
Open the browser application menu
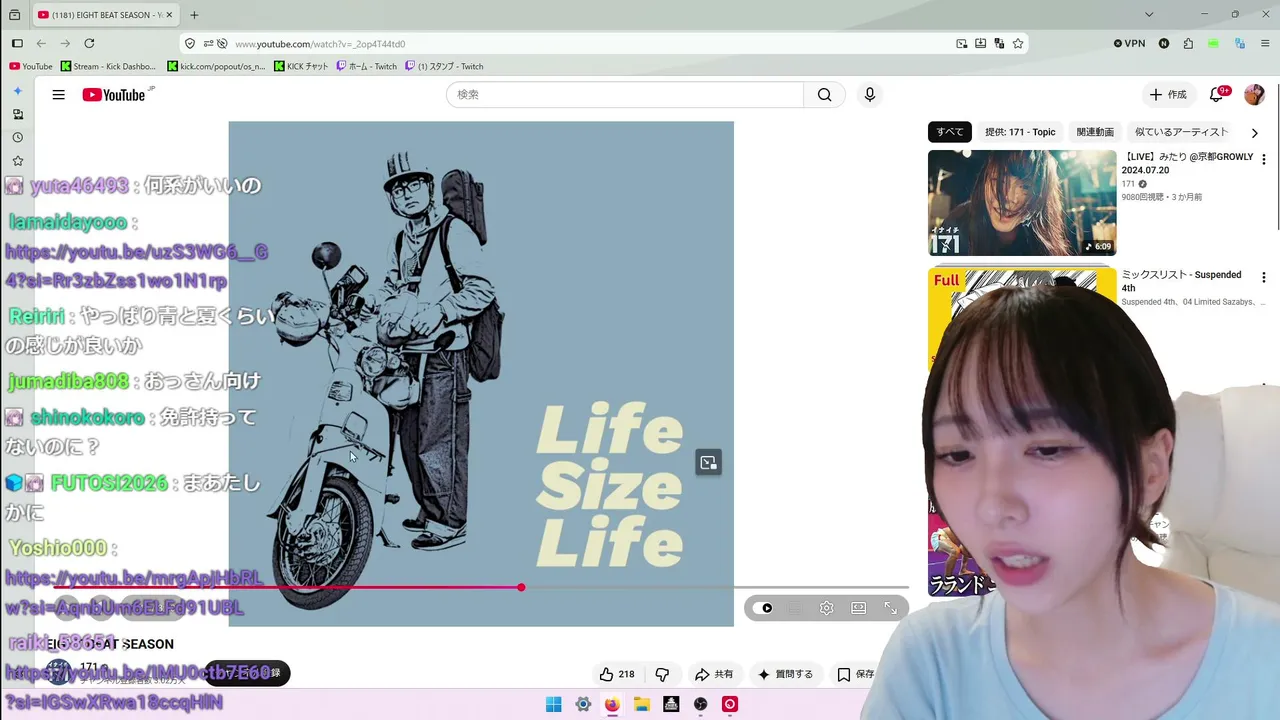coord(1265,44)
